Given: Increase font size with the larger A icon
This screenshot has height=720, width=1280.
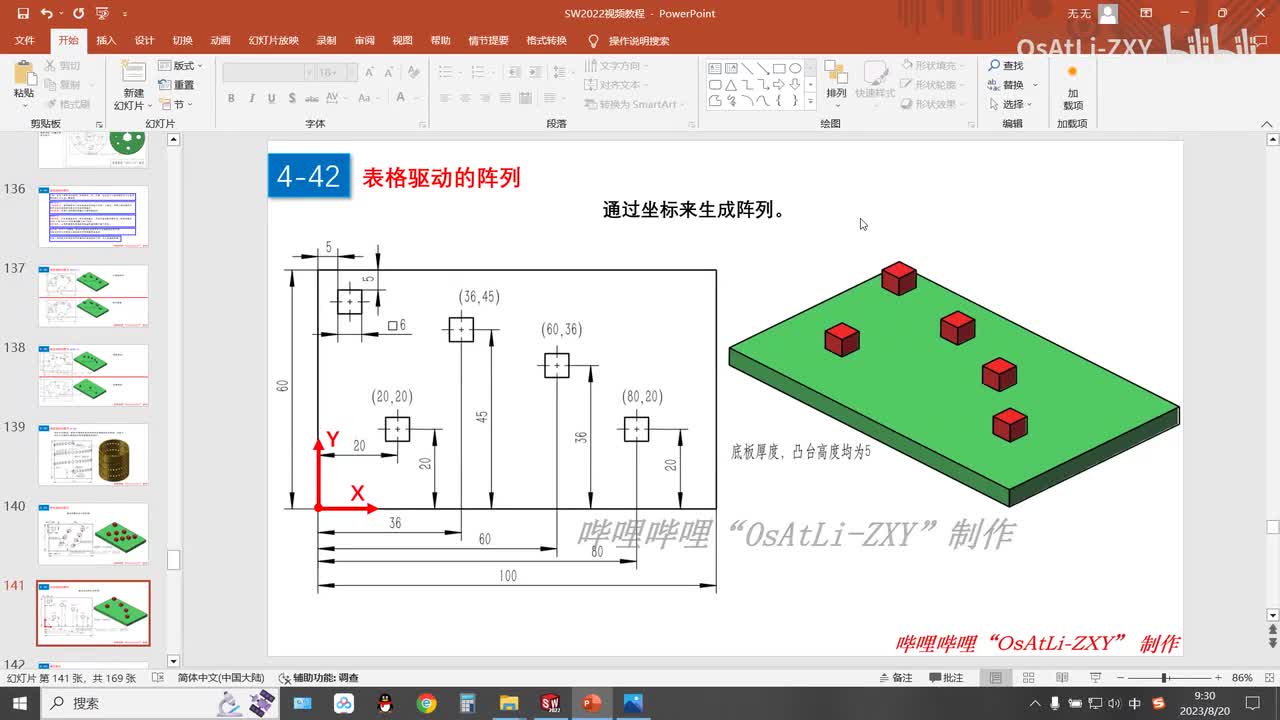Looking at the screenshot, I should pyautogui.click(x=370, y=73).
